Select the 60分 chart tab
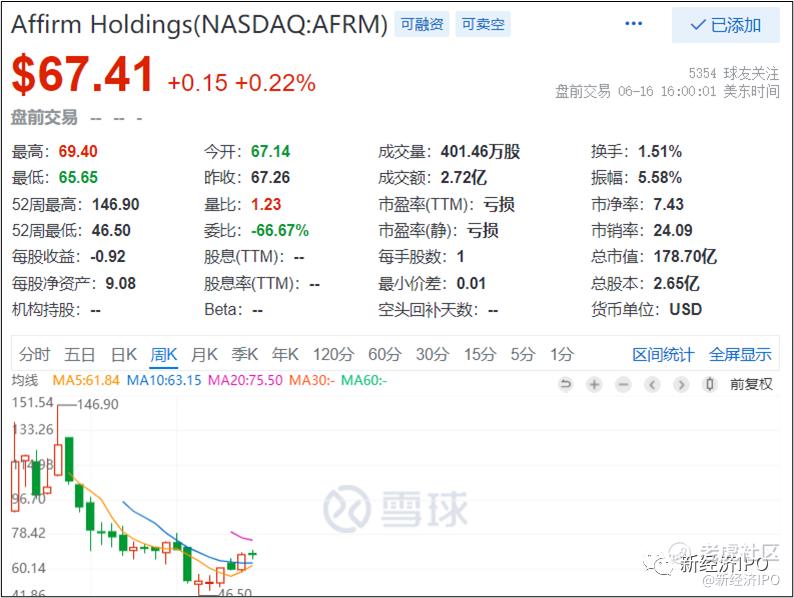794x598 pixels. coord(385,354)
